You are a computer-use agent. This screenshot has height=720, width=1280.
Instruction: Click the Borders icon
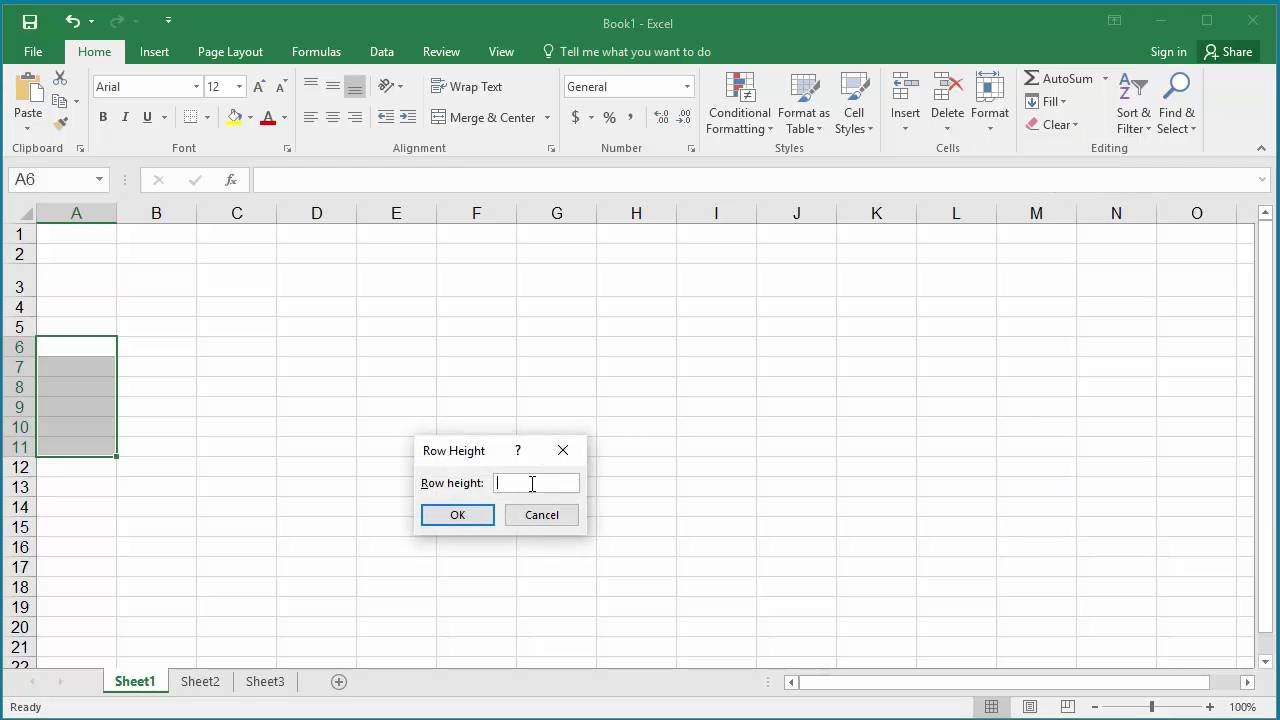(x=190, y=117)
